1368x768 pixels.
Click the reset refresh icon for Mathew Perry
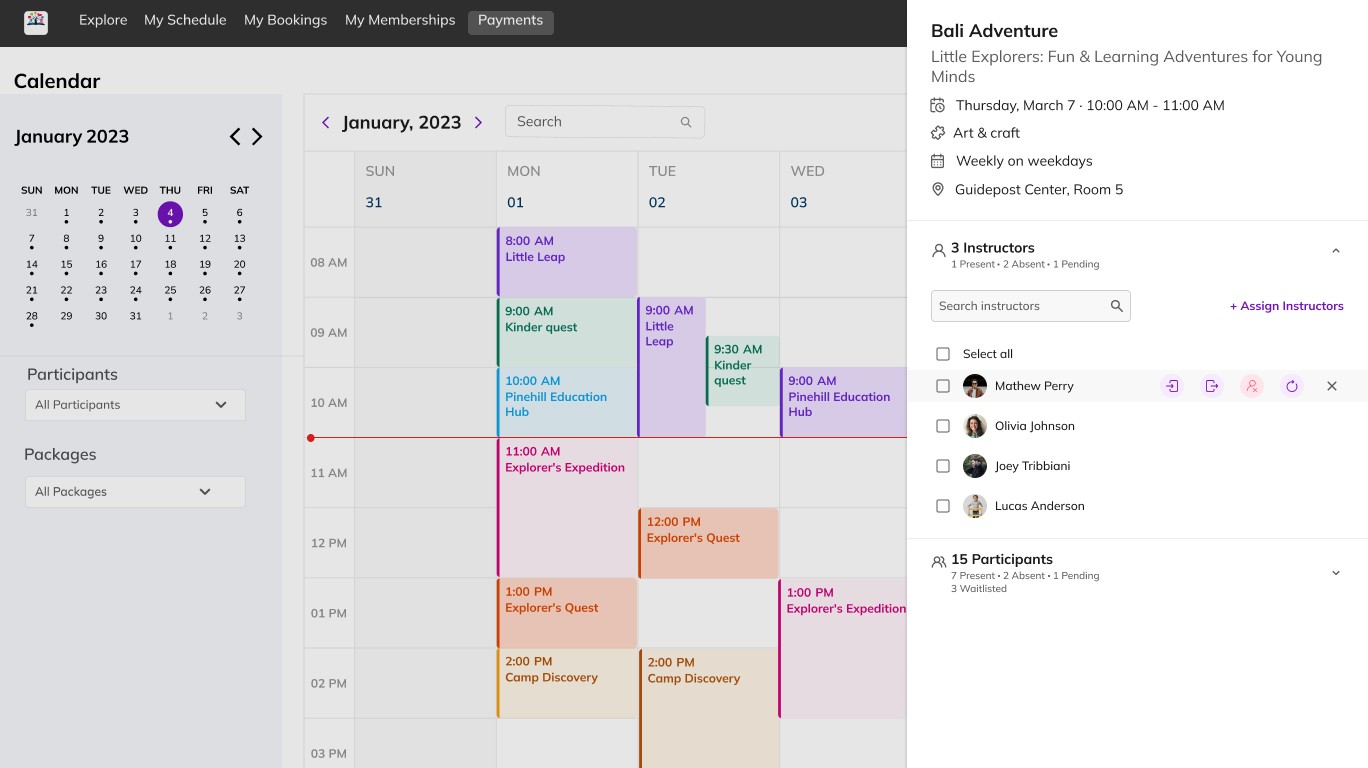1292,386
